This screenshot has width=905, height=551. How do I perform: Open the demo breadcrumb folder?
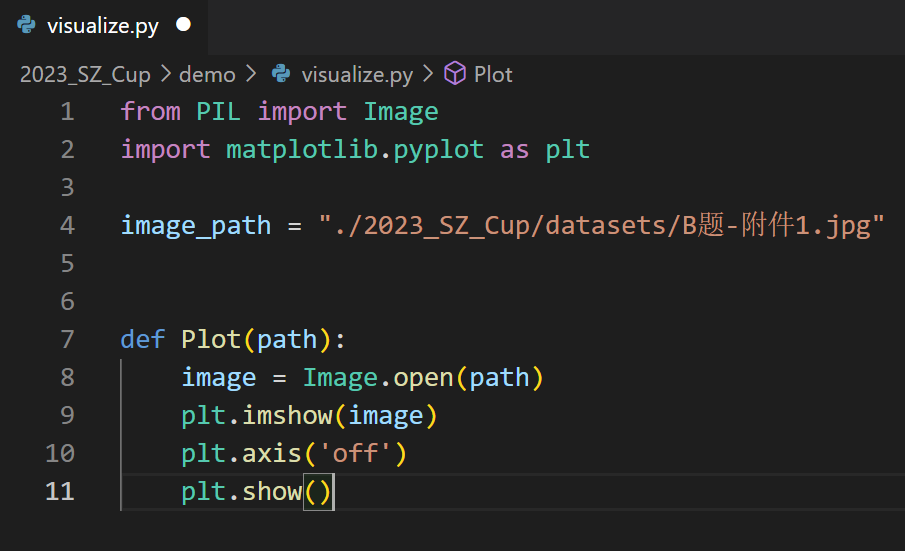tap(207, 74)
